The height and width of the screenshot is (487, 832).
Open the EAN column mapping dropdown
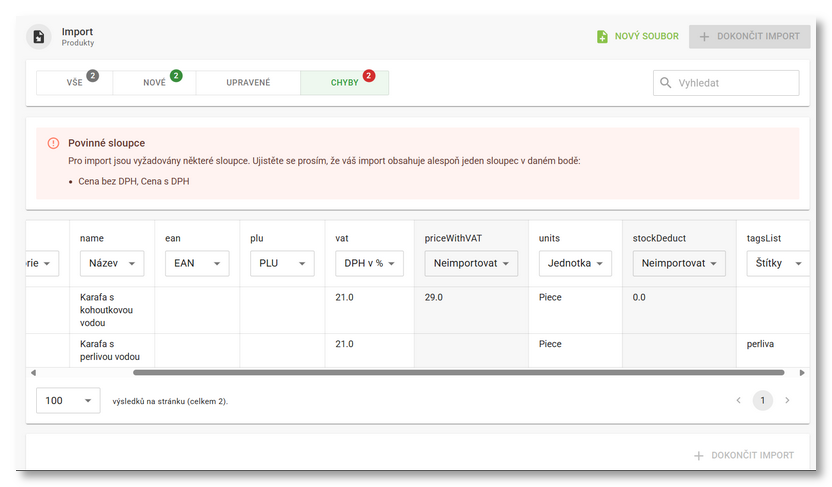tap(197, 264)
